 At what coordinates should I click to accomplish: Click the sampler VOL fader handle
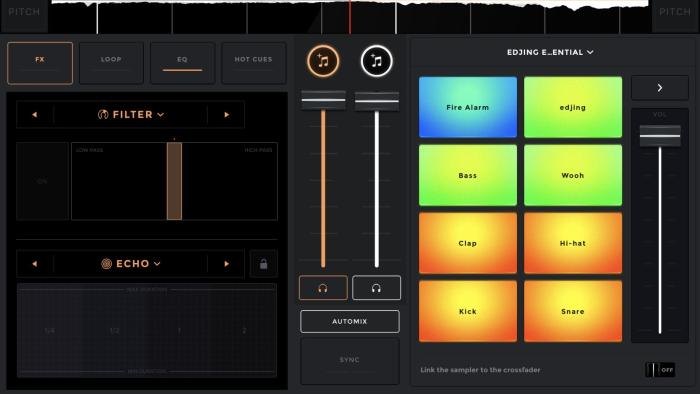[660, 136]
